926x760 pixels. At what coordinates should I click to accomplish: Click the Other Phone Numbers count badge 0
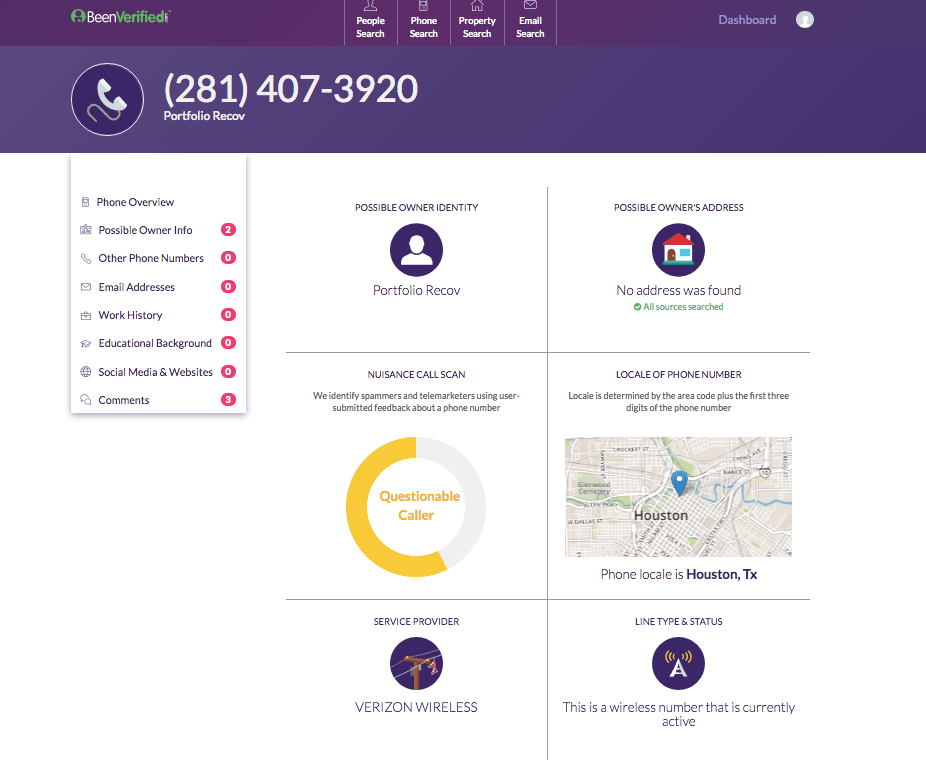tap(229, 257)
